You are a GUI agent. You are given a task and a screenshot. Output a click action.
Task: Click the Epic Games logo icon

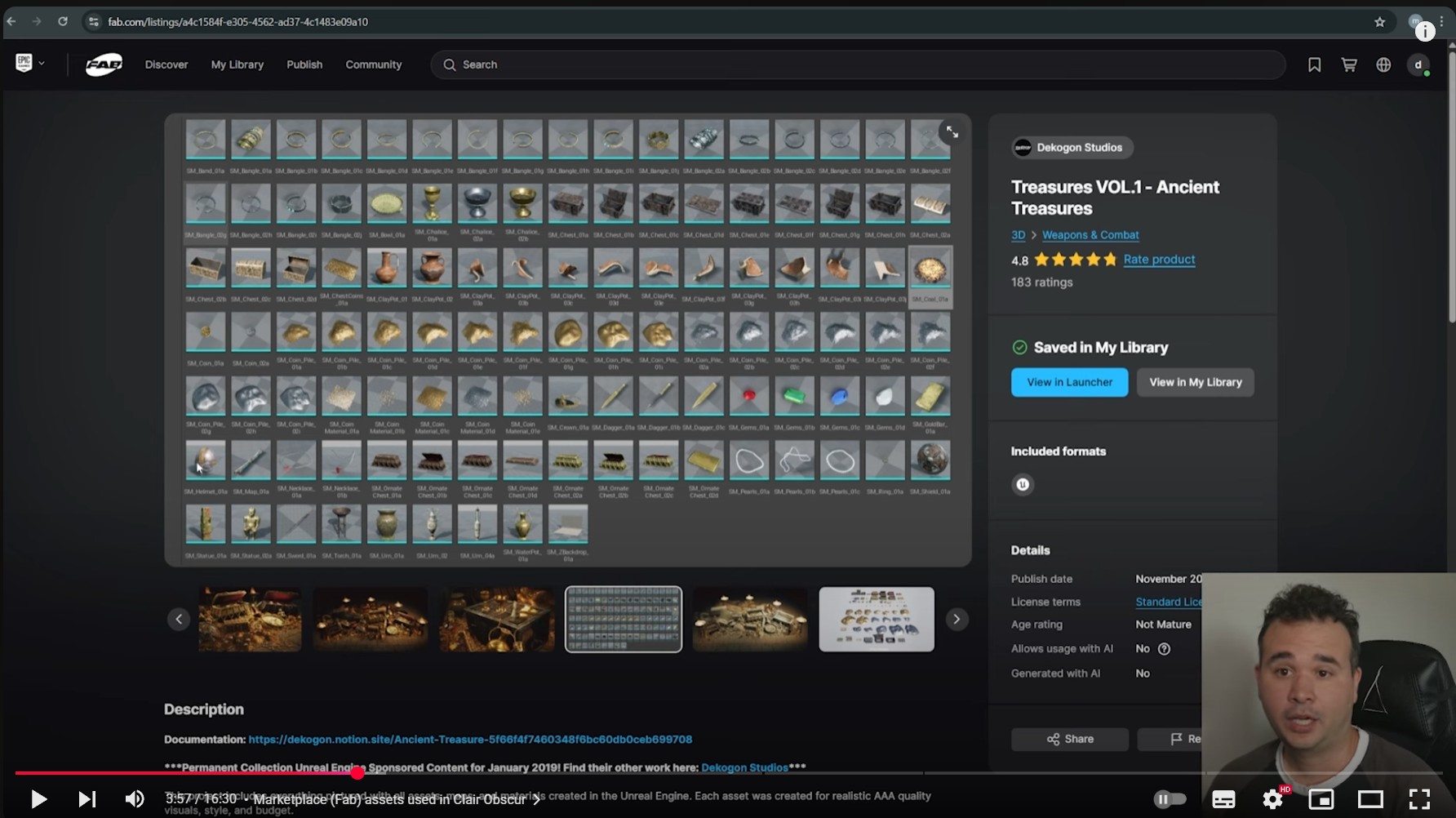tap(24, 63)
